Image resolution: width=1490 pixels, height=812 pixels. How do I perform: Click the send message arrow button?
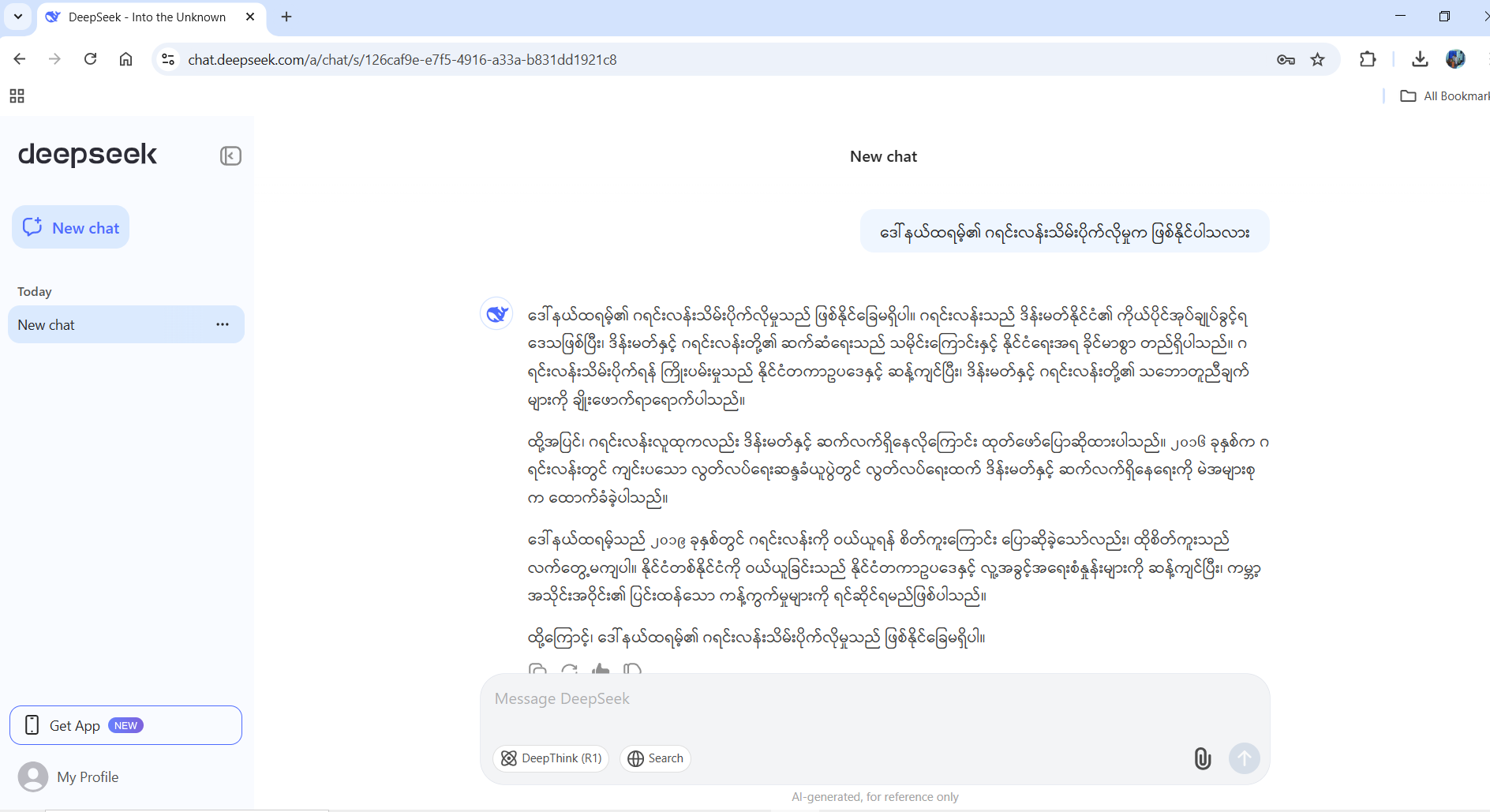(x=1245, y=758)
